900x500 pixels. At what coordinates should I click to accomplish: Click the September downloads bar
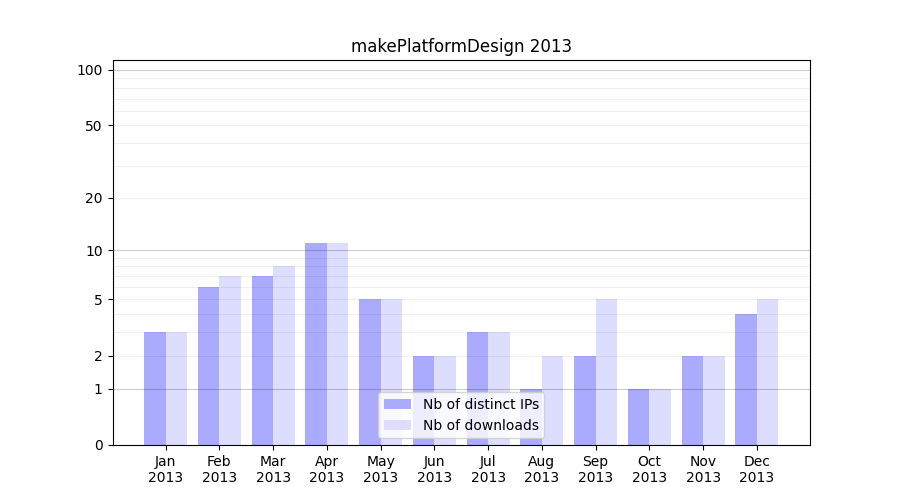606,371
